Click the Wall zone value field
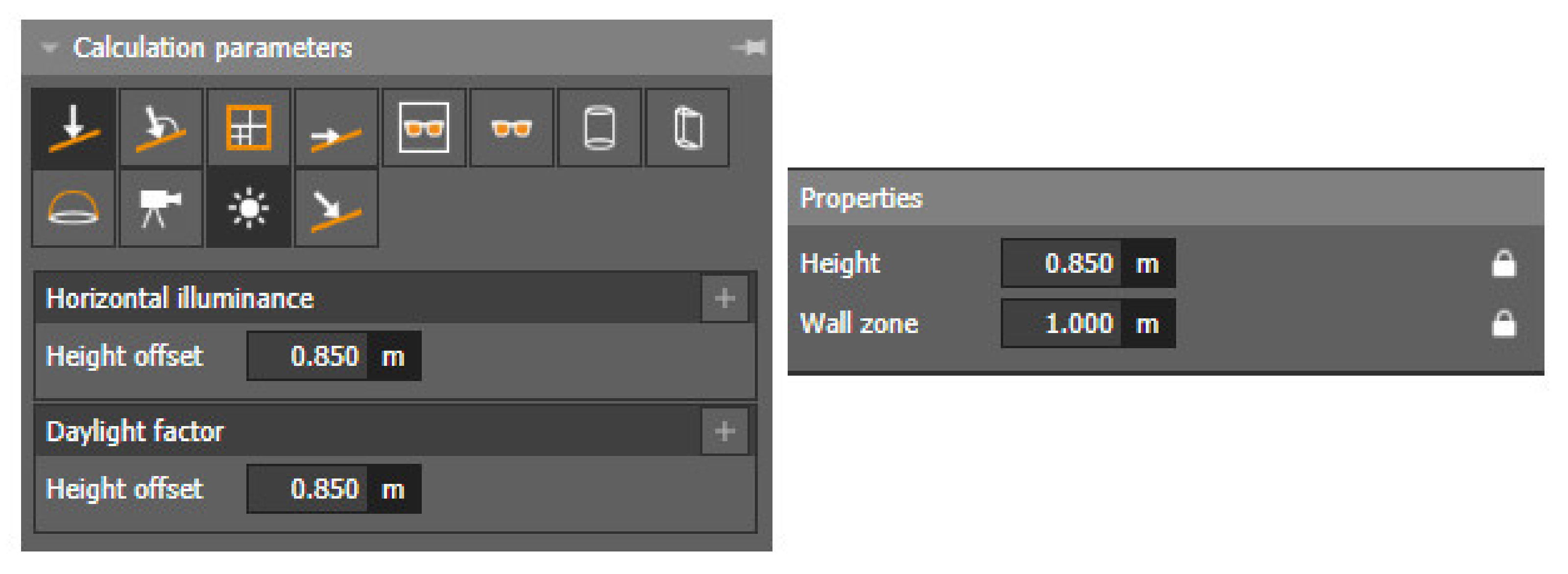Screen dimensions: 1568x574 pos(1062,323)
